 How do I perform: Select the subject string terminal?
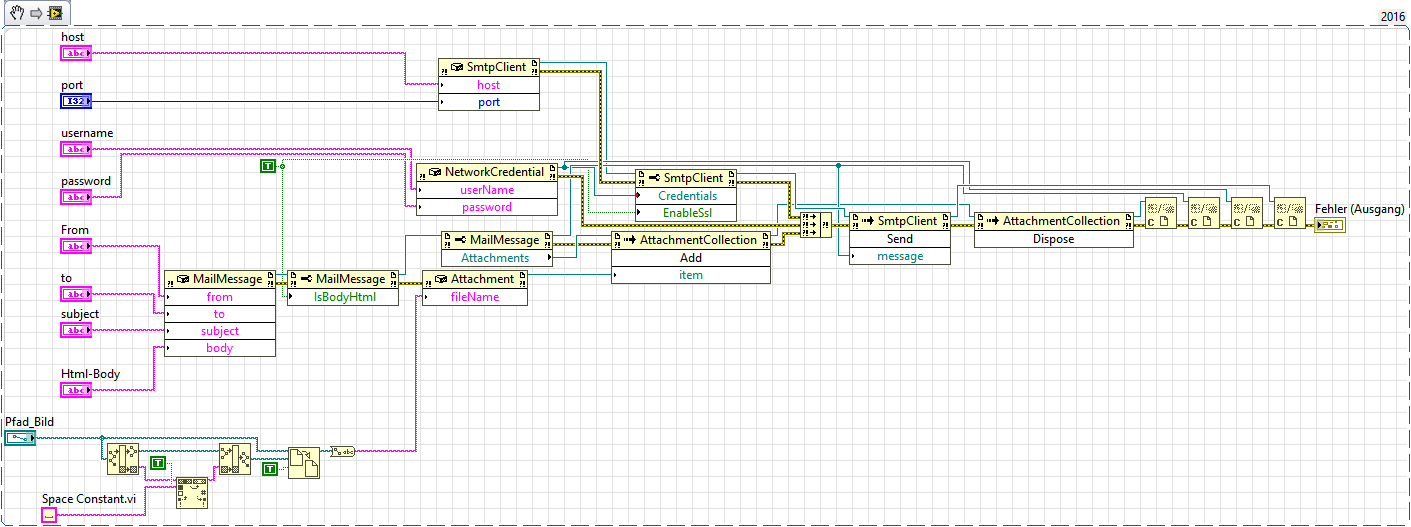[x=76, y=330]
